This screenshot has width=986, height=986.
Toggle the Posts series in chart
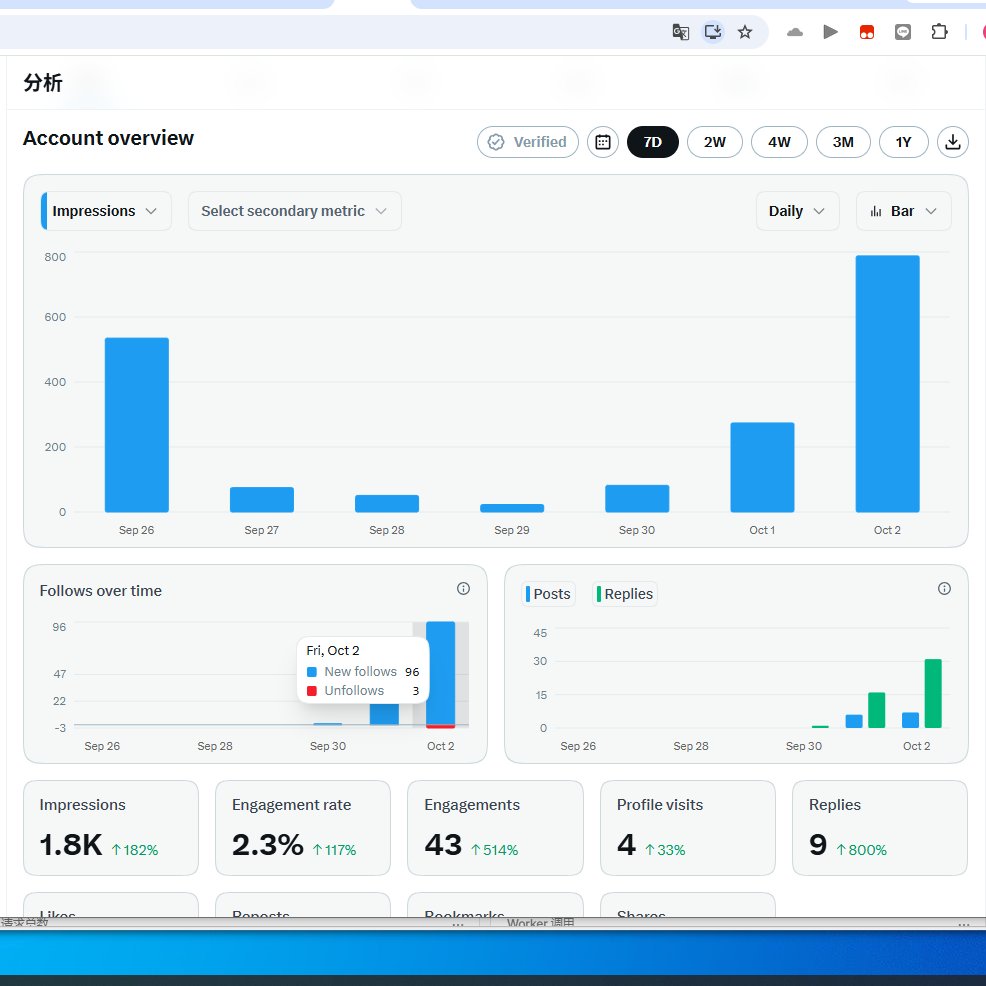(x=548, y=594)
